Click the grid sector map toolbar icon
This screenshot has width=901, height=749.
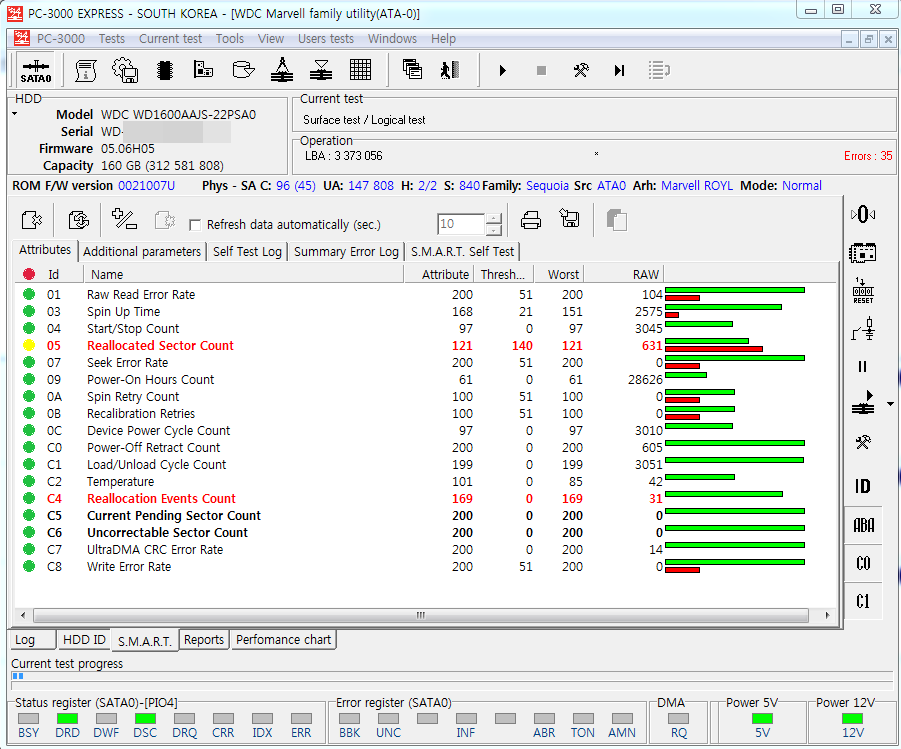360,70
